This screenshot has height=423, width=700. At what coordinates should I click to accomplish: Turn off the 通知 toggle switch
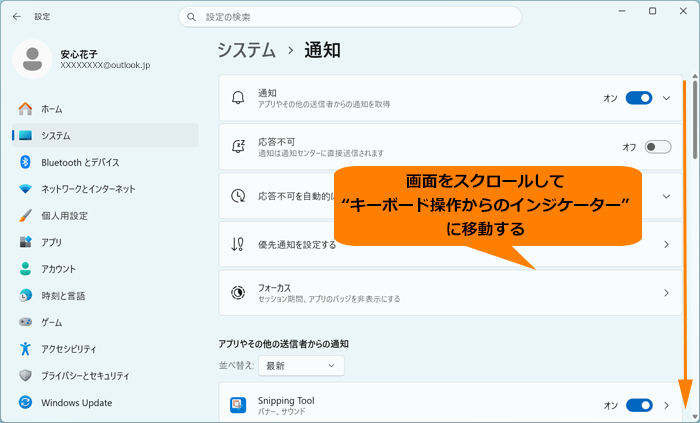tap(639, 98)
